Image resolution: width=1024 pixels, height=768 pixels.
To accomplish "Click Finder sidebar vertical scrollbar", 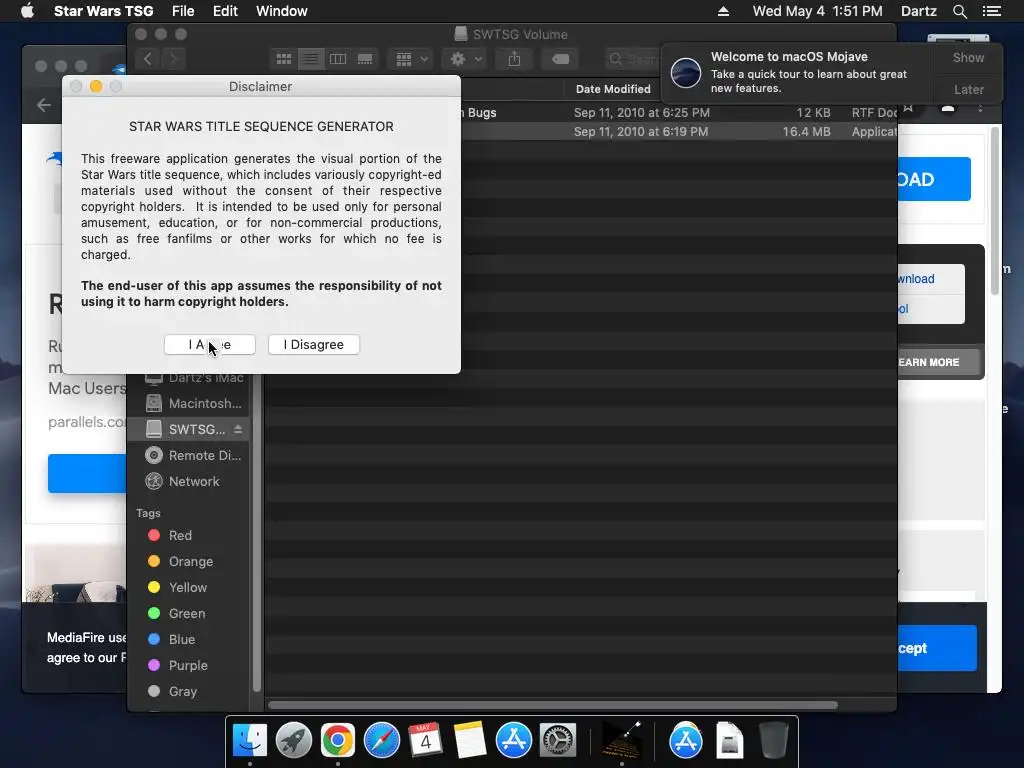I will 256,533.
